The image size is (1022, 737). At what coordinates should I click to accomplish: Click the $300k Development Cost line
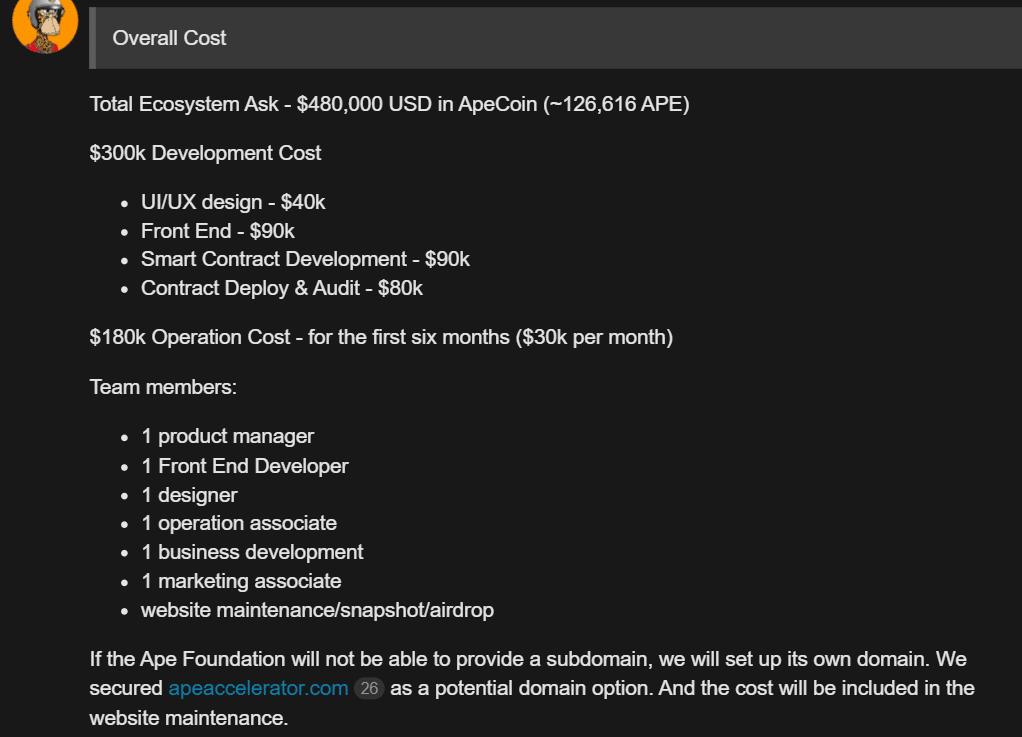[x=205, y=153]
